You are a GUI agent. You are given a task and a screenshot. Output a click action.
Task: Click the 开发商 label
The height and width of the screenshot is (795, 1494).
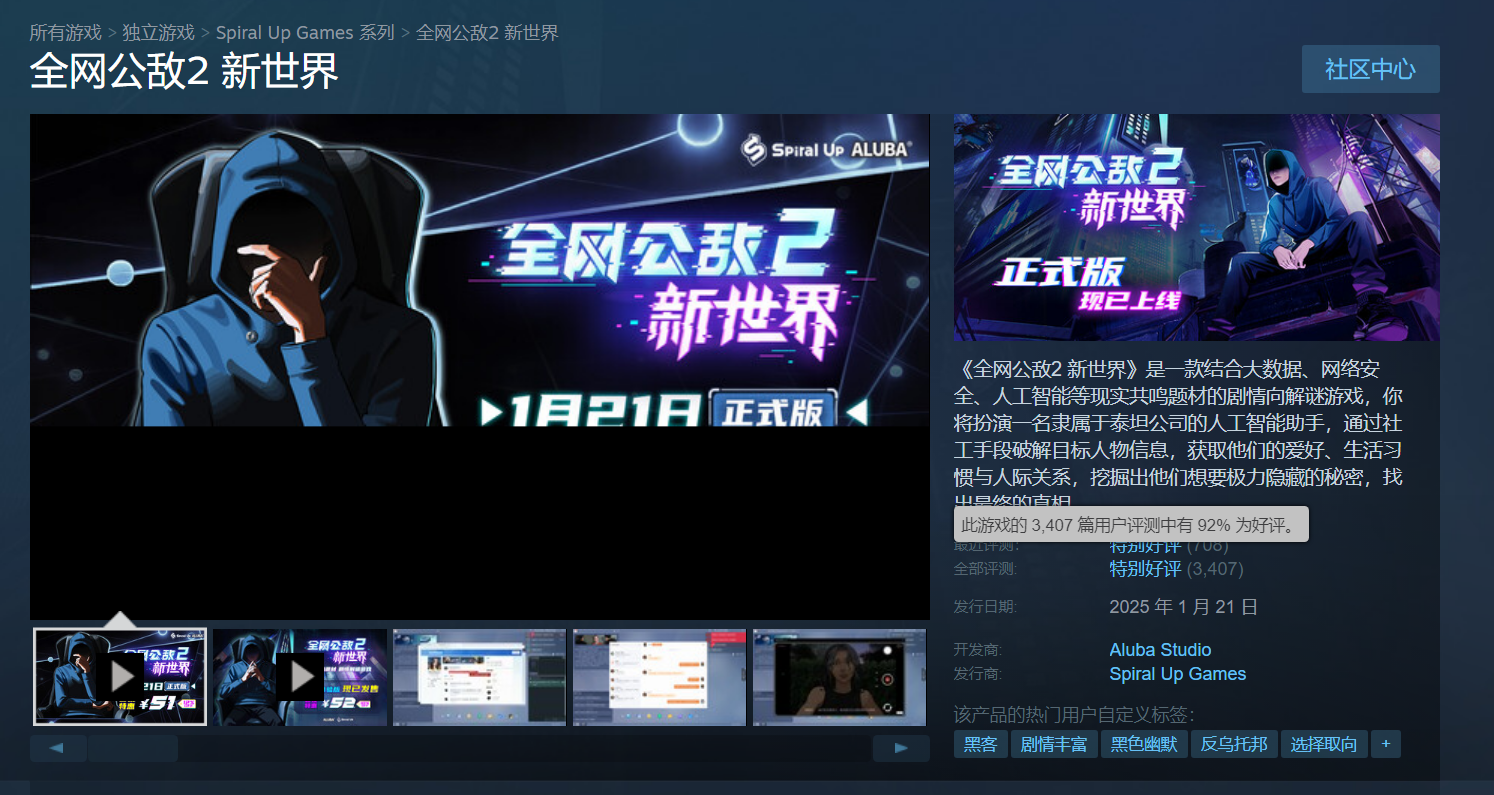pos(978,650)
